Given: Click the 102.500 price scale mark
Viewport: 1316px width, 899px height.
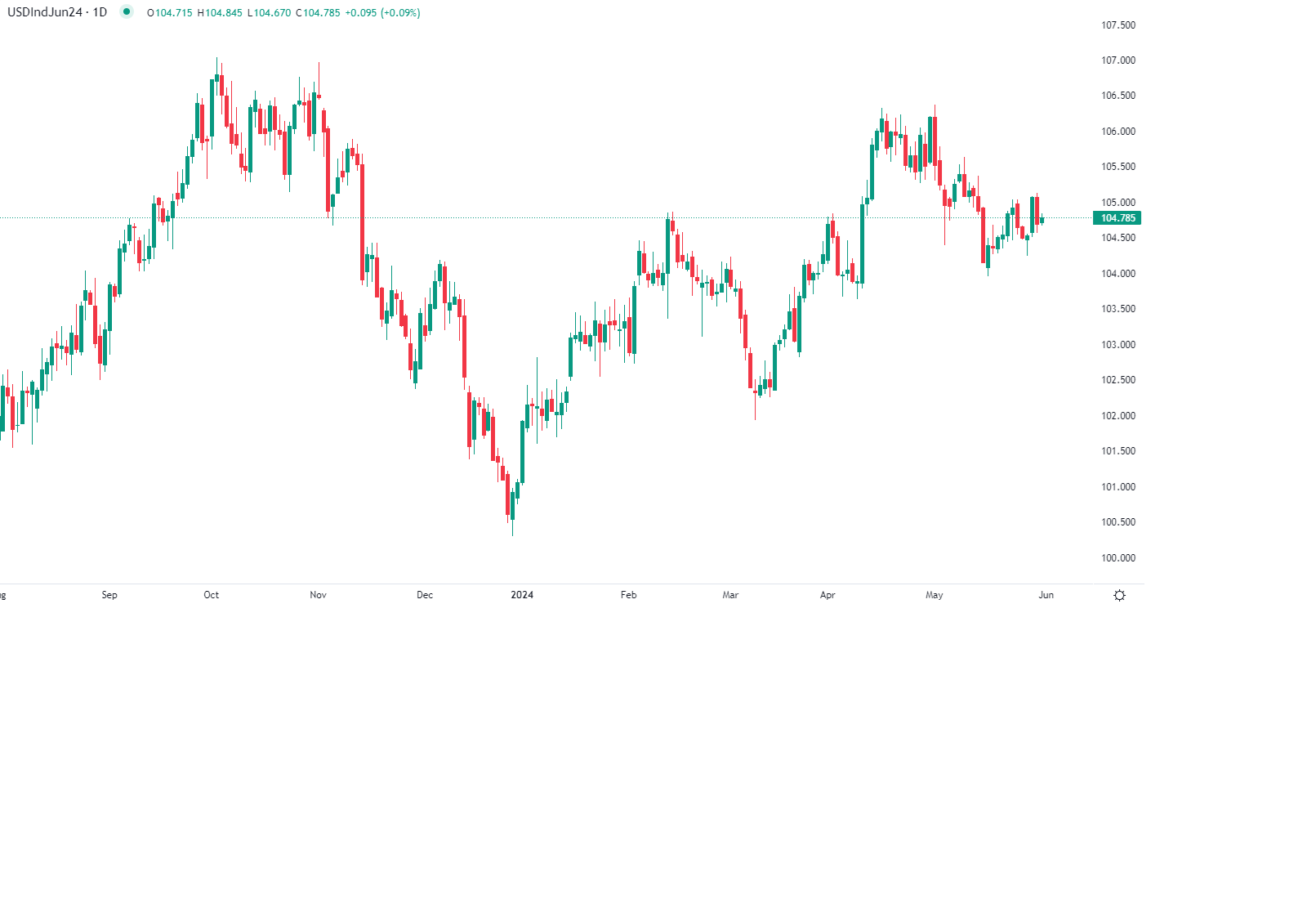Looking at the screenshot, I should coord(1117,380).
